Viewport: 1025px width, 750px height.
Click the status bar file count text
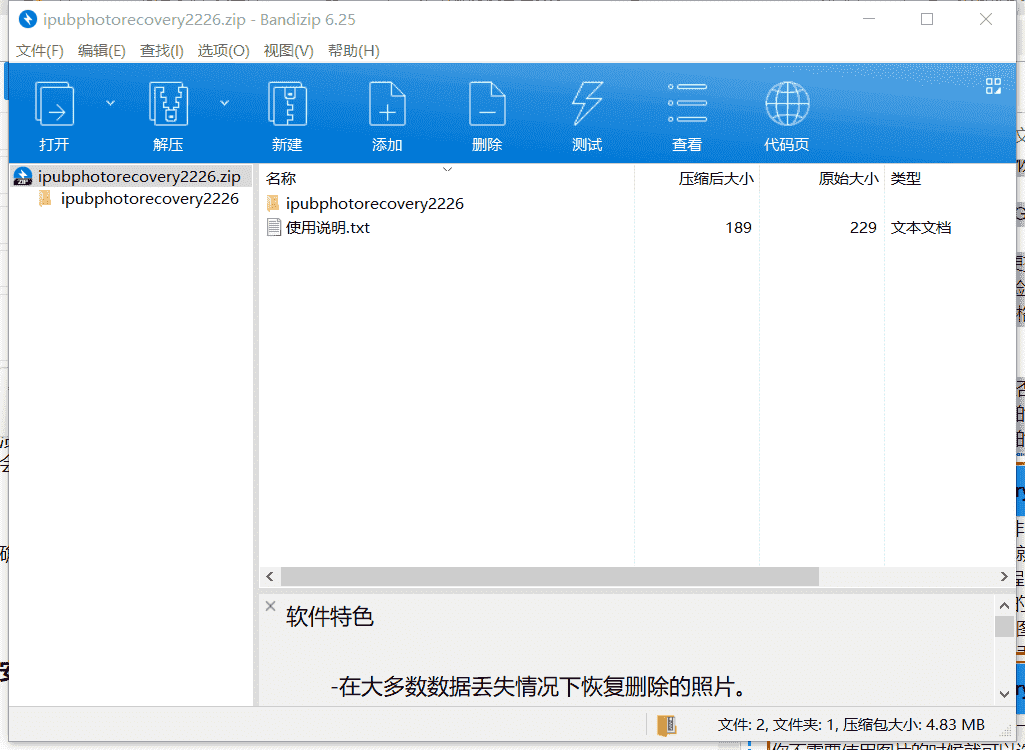(851, 724)
